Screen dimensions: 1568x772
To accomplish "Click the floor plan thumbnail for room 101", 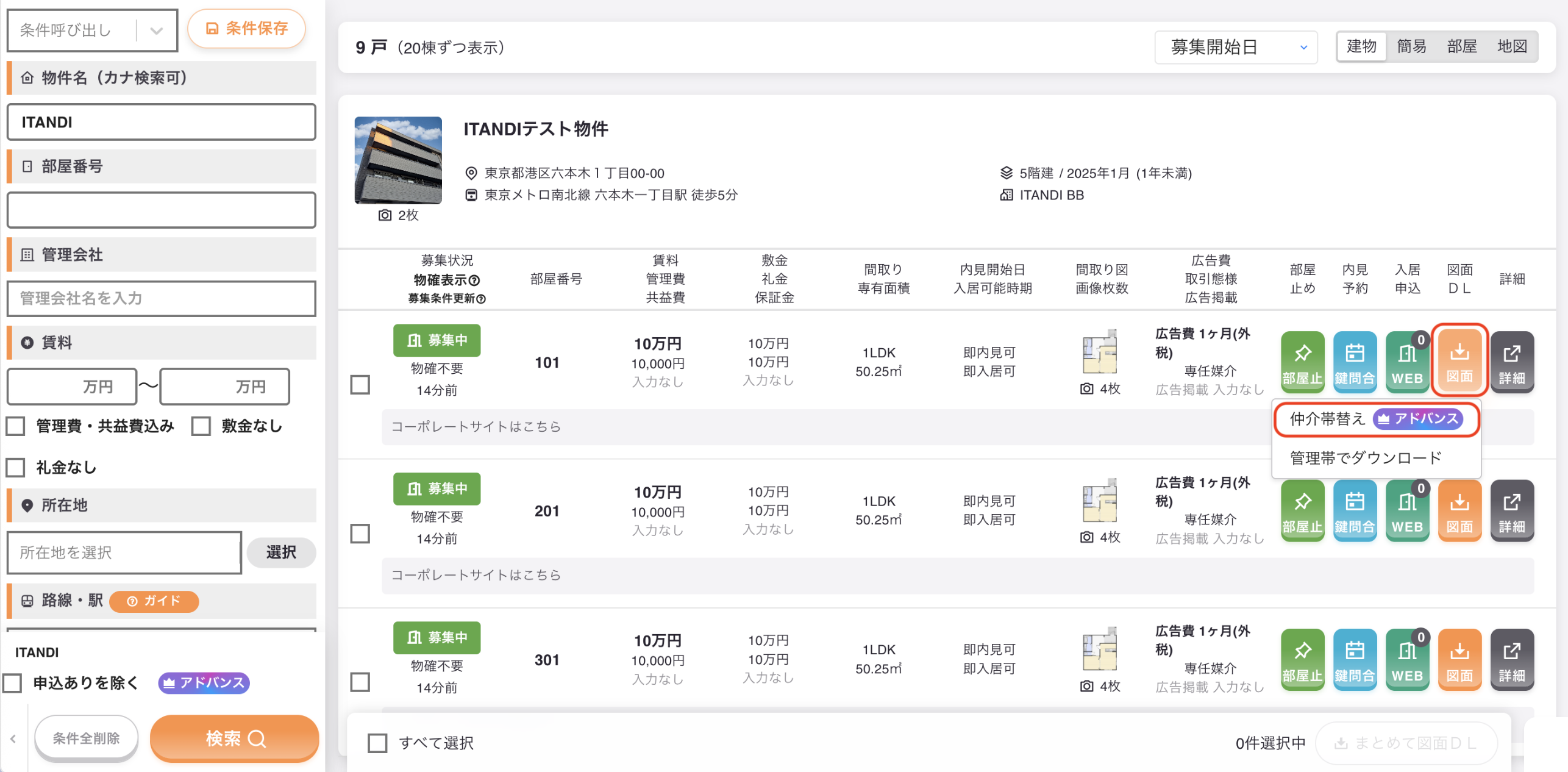I will pos(1100,352).
